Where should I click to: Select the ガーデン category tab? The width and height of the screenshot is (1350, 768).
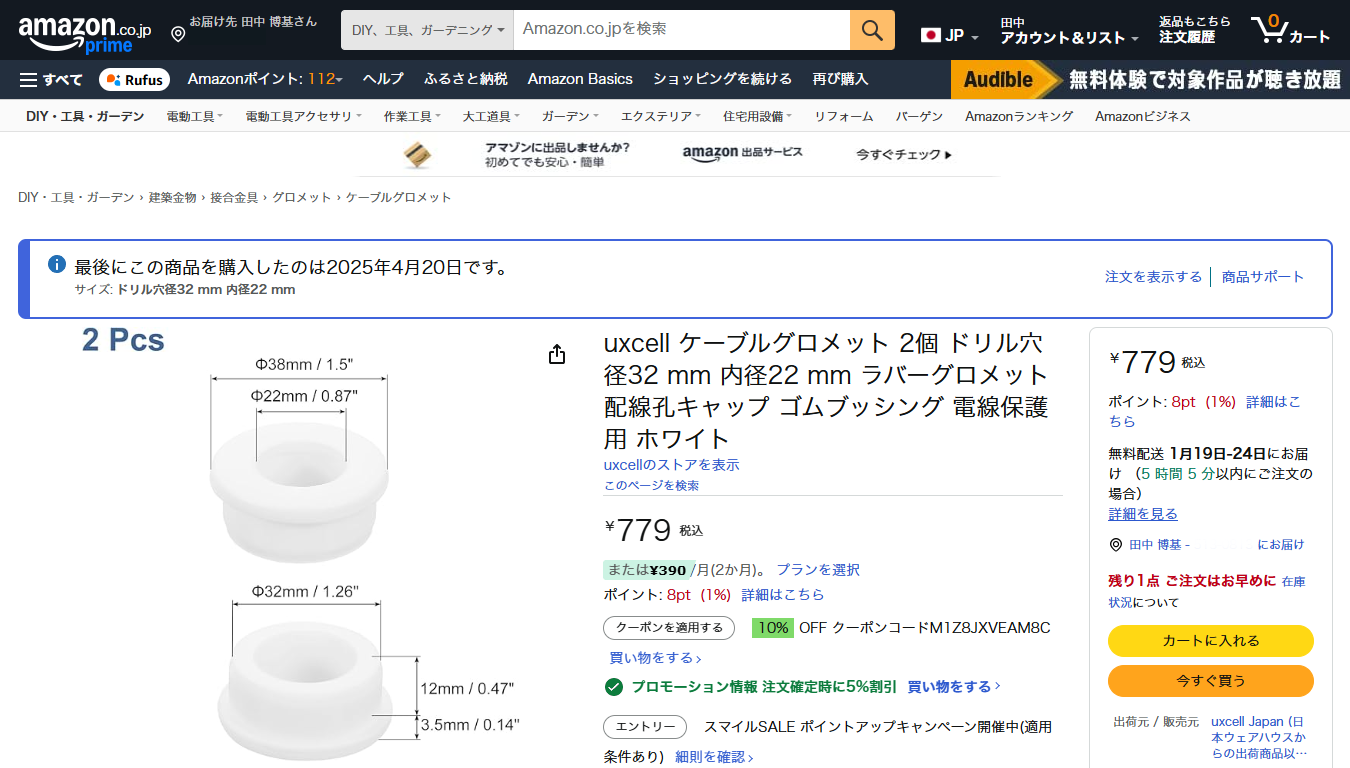(570, 116)
